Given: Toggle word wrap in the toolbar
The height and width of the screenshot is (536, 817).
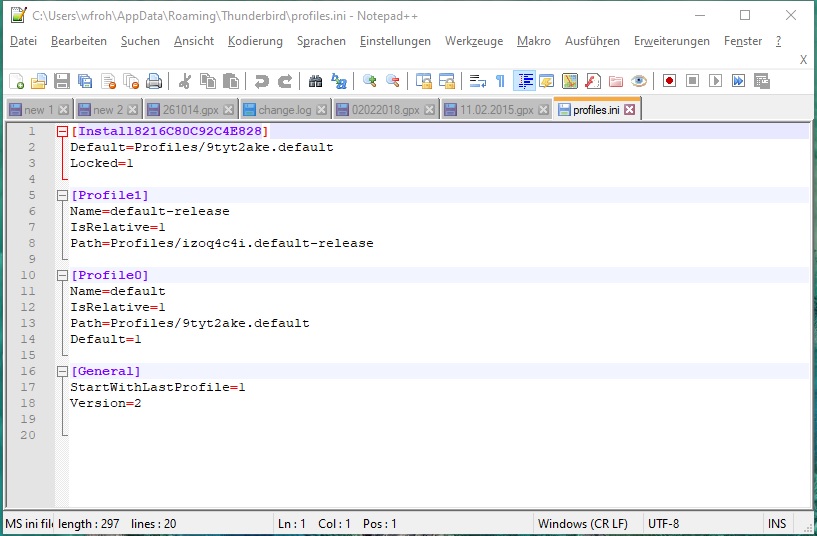Looking at the screenshot, I should (x=478, y=81).
